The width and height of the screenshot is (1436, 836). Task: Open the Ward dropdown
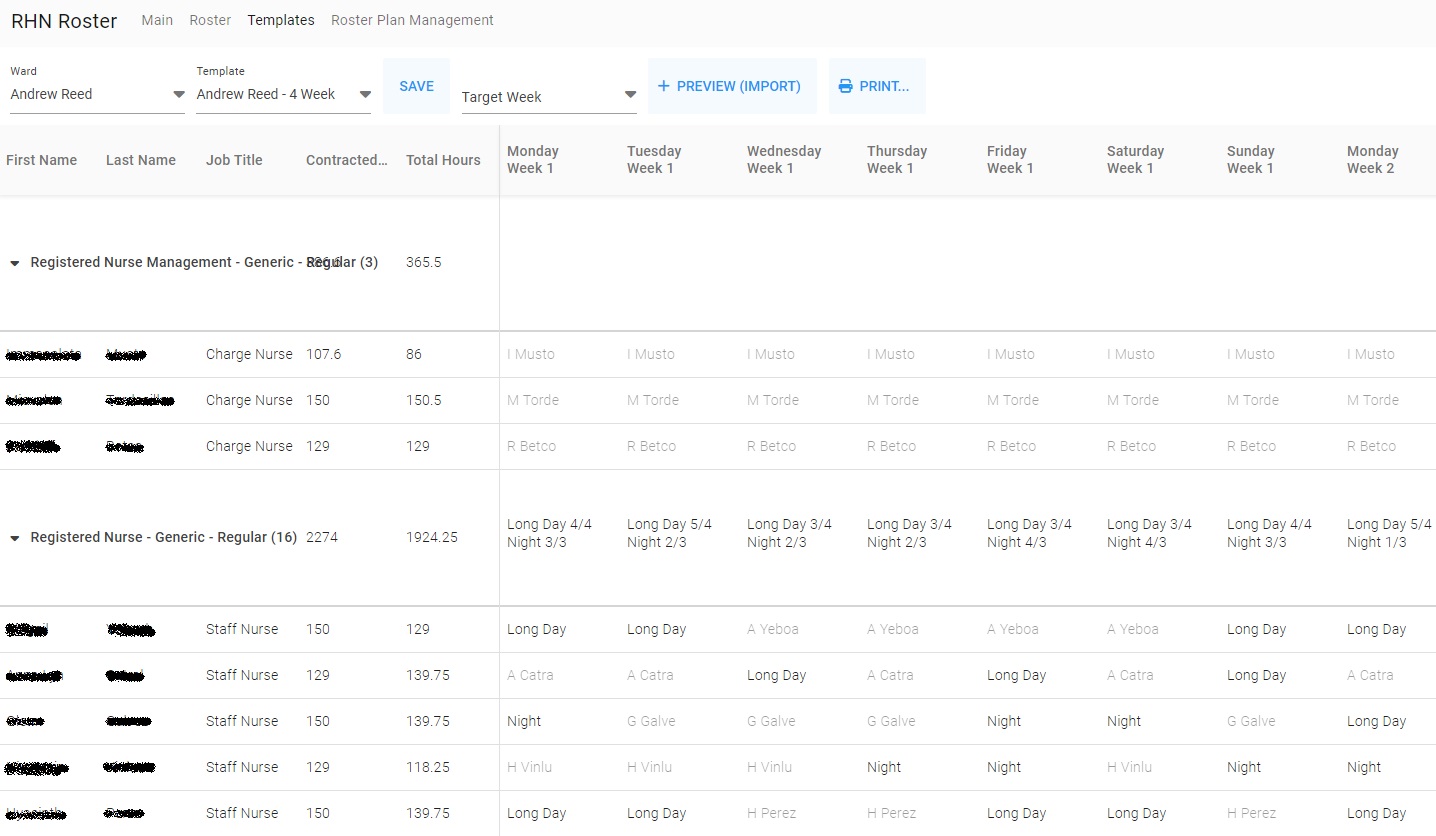click(97, 94)
